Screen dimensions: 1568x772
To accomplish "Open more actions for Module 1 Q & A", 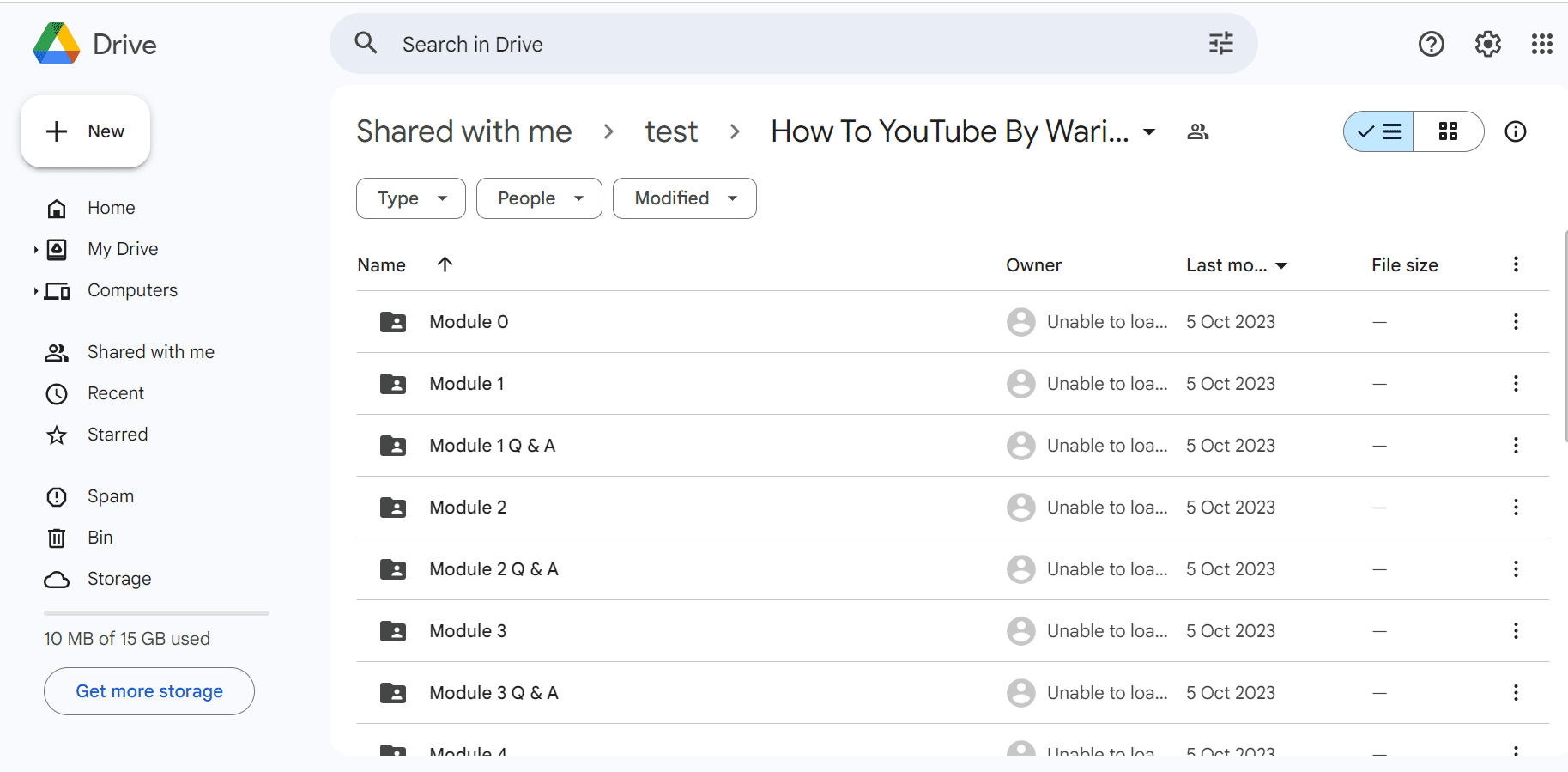I will (x=1516, y=446).
